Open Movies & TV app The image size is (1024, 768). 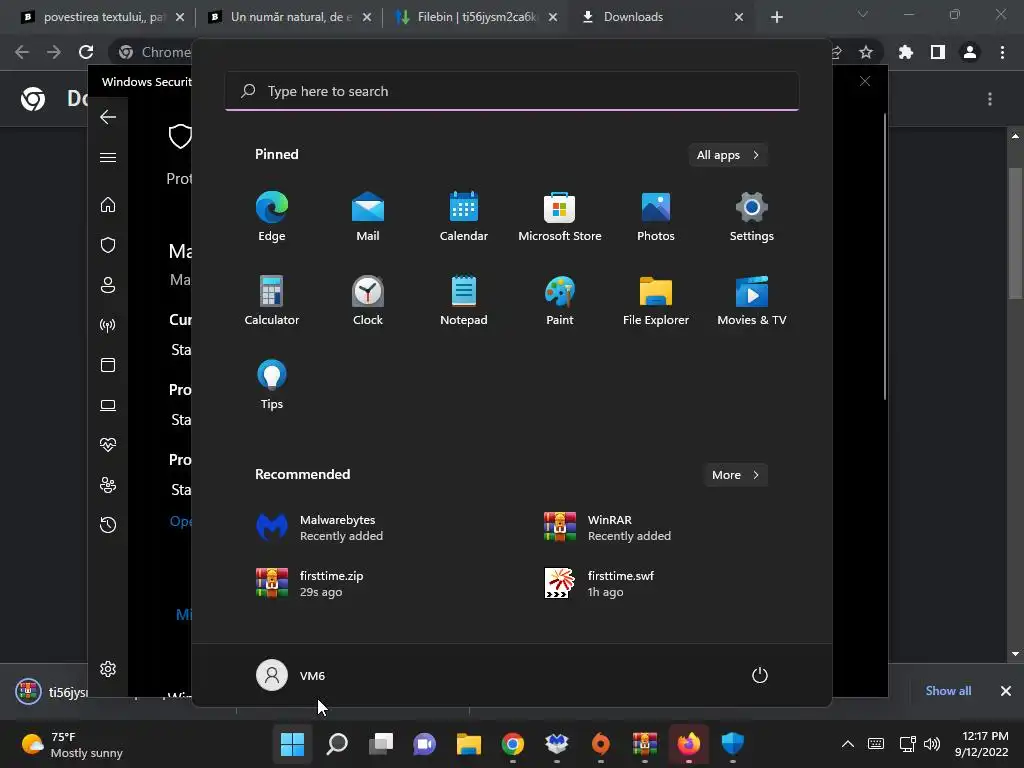pyautogui.click(x=752, y=300)
